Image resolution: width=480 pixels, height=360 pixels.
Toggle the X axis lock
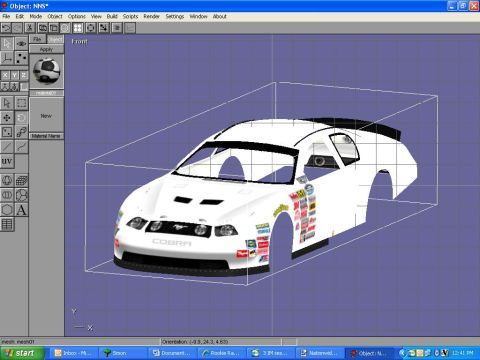click(5, 75)
